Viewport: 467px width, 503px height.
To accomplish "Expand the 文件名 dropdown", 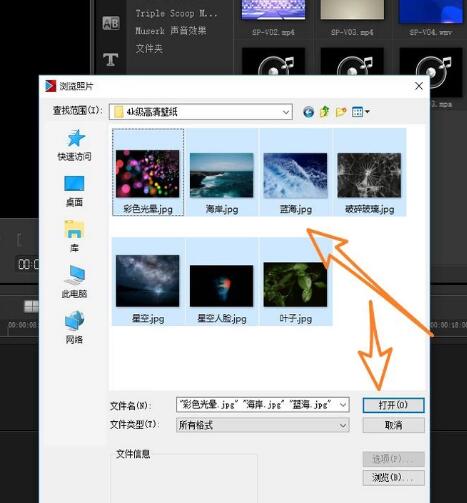I will [343, 405].
